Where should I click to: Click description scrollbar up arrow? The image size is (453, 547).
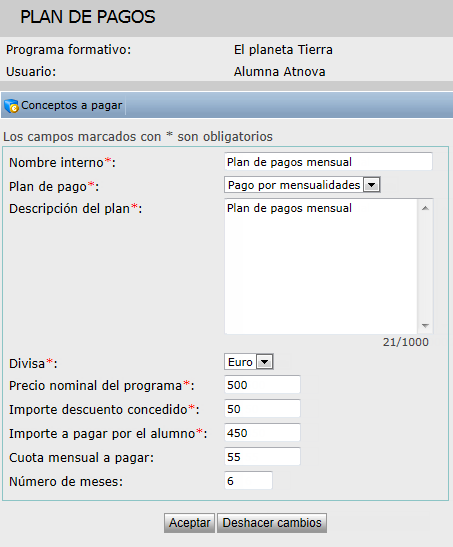[x=425, y=208]
